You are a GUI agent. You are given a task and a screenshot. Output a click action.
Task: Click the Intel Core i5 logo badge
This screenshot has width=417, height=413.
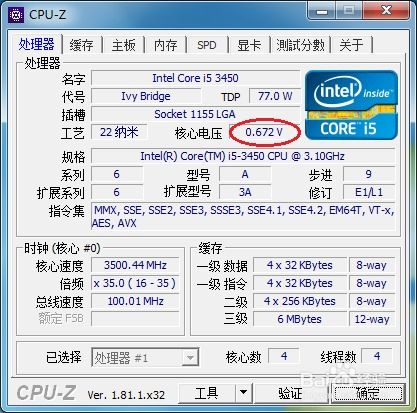click(x=351, y=105)
